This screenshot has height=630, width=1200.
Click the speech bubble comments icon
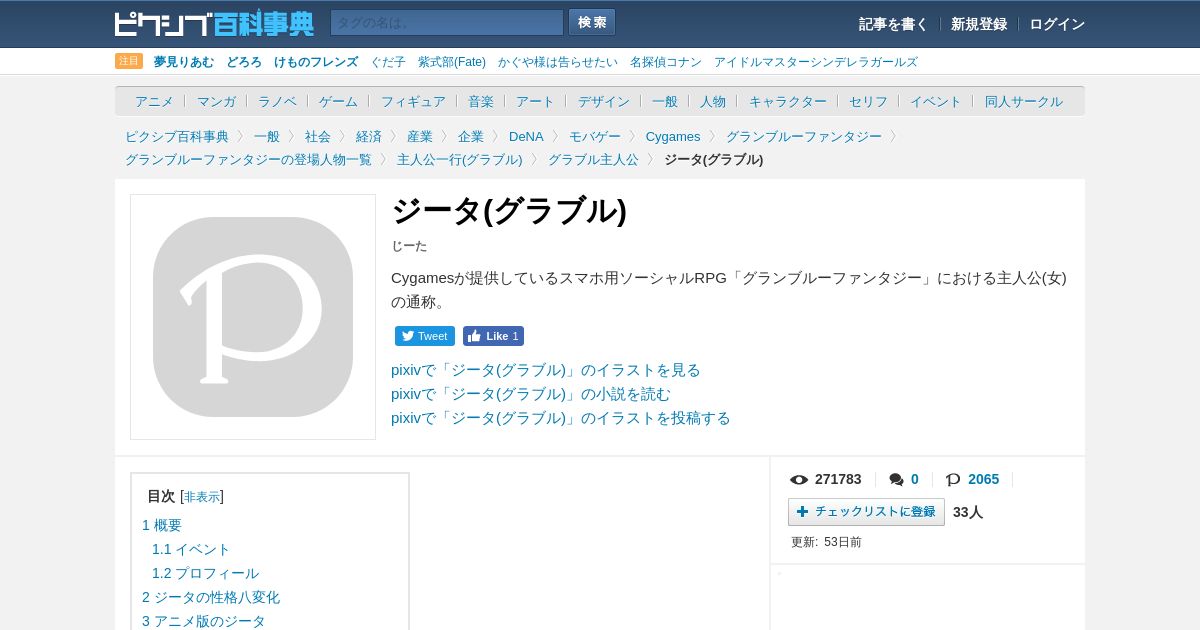click(x=896, y=480)
